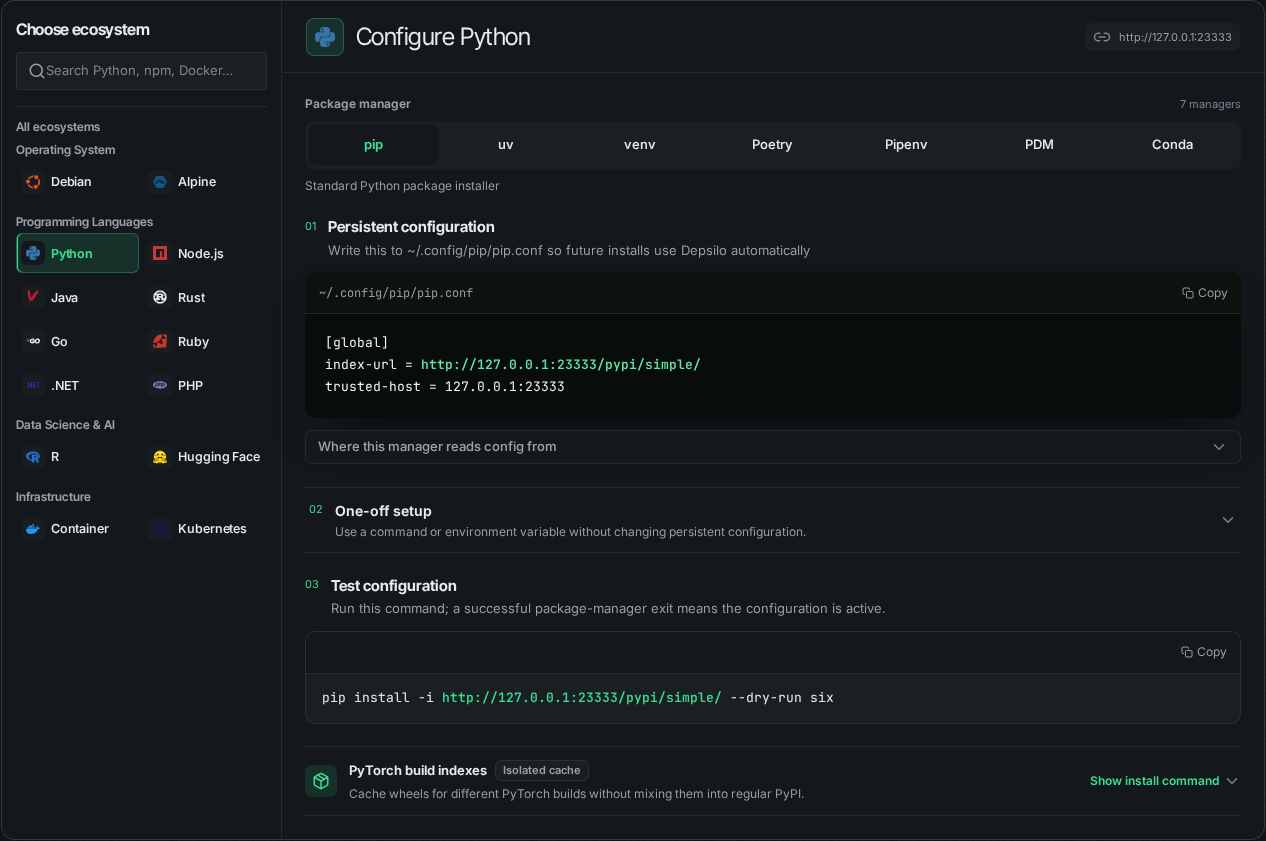
Task: Select the Debian icon in the sidebar
Action: (33, 182)
